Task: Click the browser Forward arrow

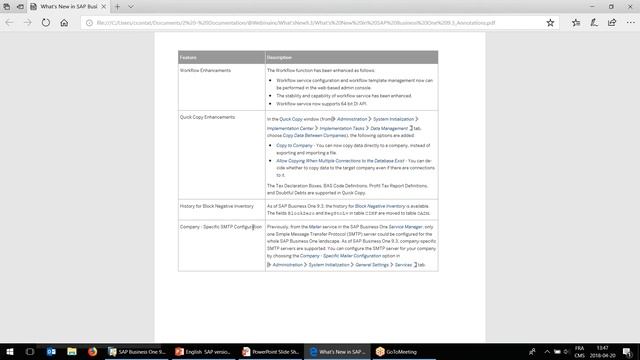Action: [27, 23]
